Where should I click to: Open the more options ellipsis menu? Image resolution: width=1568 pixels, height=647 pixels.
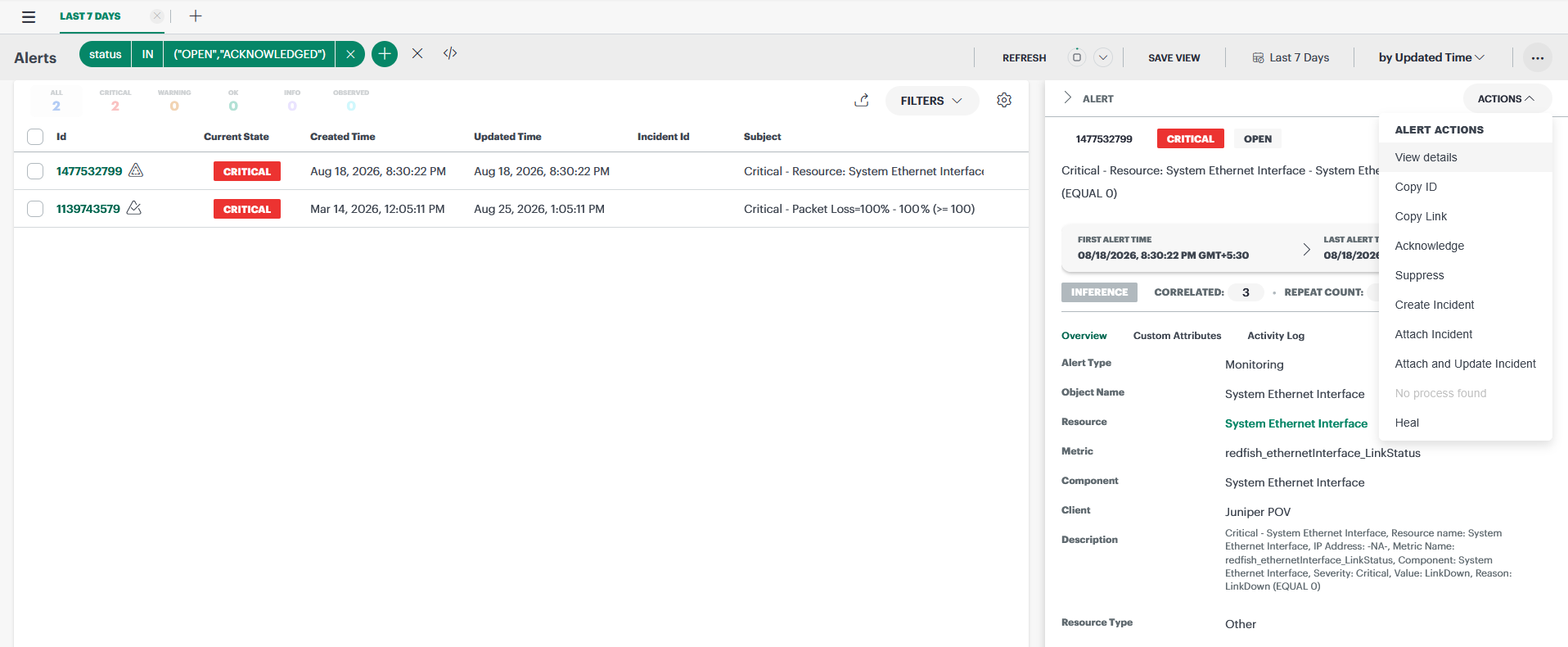click(x=1538, y=57)
